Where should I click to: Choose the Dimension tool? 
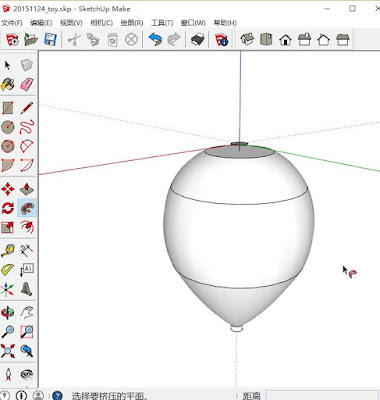coord(27,250)
